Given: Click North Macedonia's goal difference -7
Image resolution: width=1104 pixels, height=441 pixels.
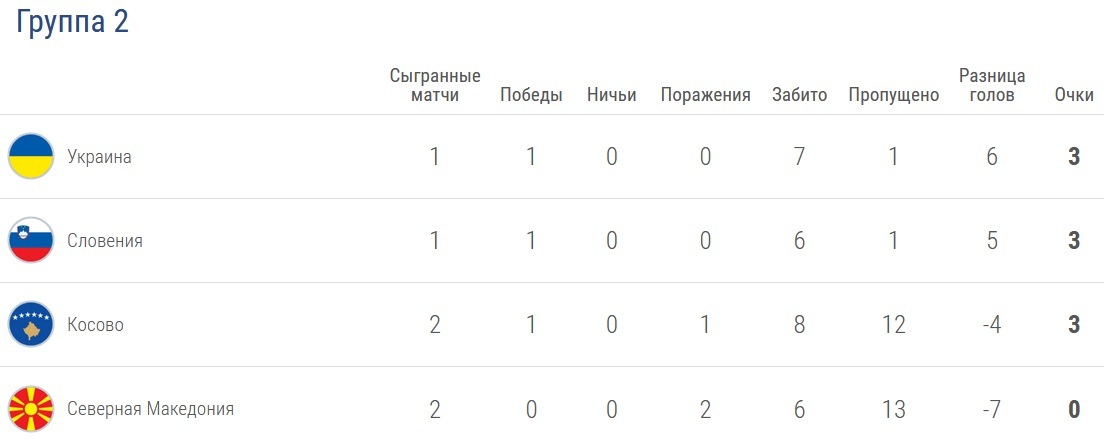Looking at the screenshot, I should click(x=992, y=409).
